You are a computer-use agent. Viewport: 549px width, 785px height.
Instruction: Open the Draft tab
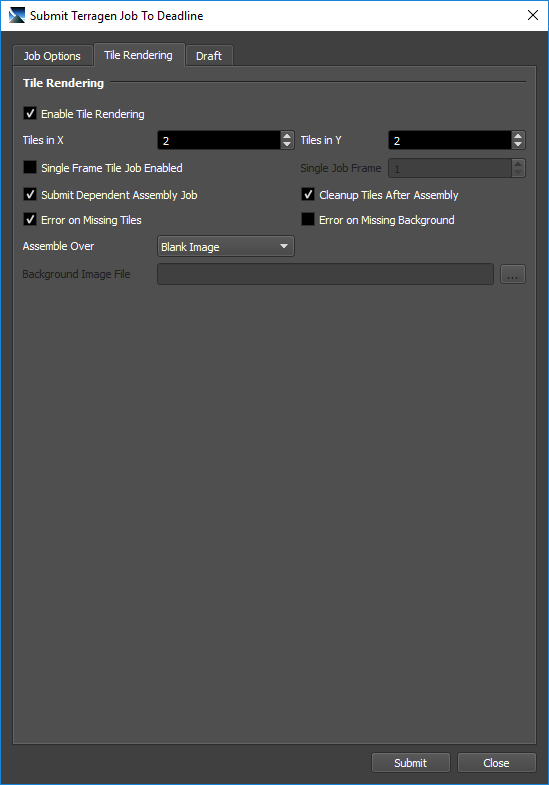[x=209, y=56]
